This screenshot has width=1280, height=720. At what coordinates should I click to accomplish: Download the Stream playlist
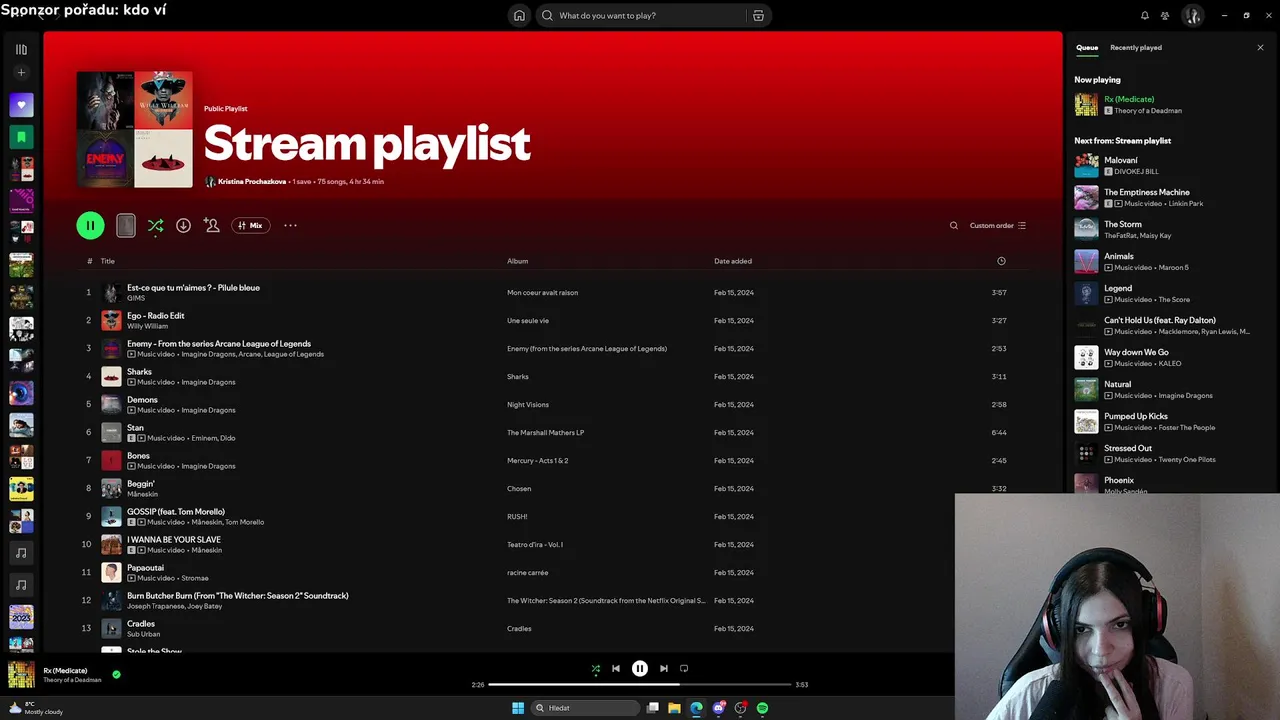183,225
